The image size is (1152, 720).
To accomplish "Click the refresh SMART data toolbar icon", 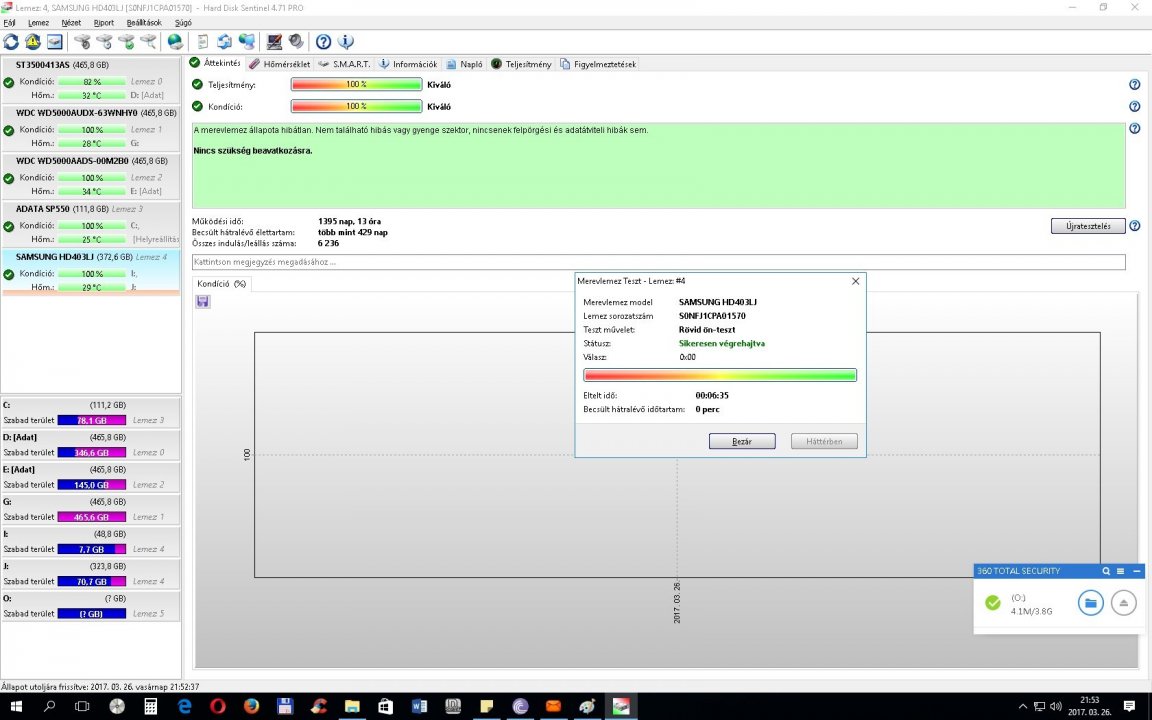I will point(11,42).
